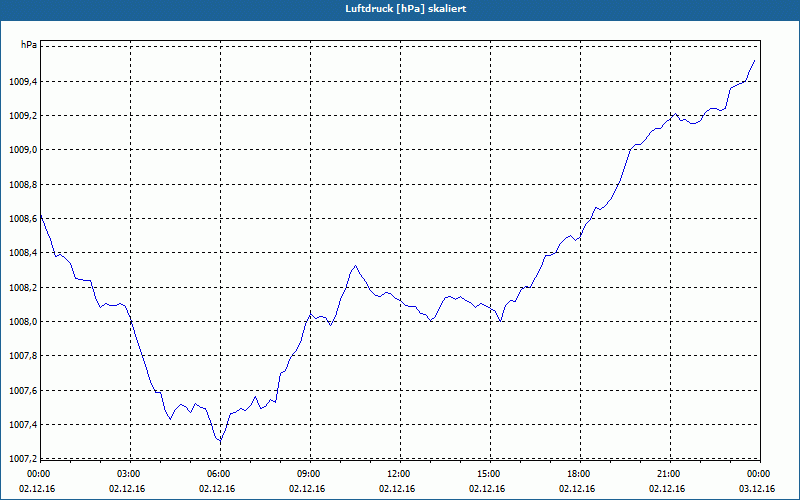Click the 12:00 time label
Screen dimensions: 800x500
(x=398, y=474)
